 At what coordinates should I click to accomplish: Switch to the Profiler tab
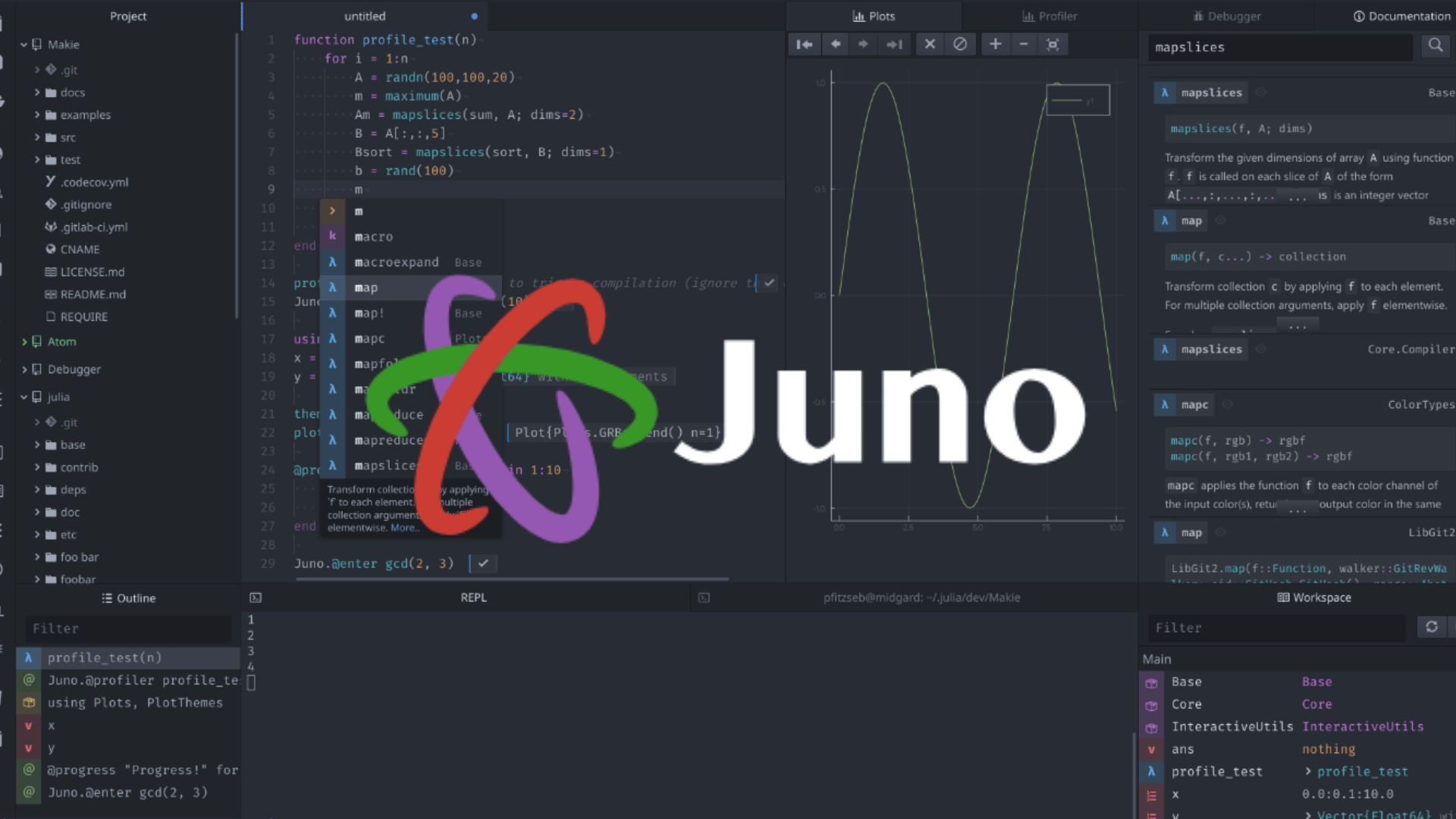pos(1050,16)
